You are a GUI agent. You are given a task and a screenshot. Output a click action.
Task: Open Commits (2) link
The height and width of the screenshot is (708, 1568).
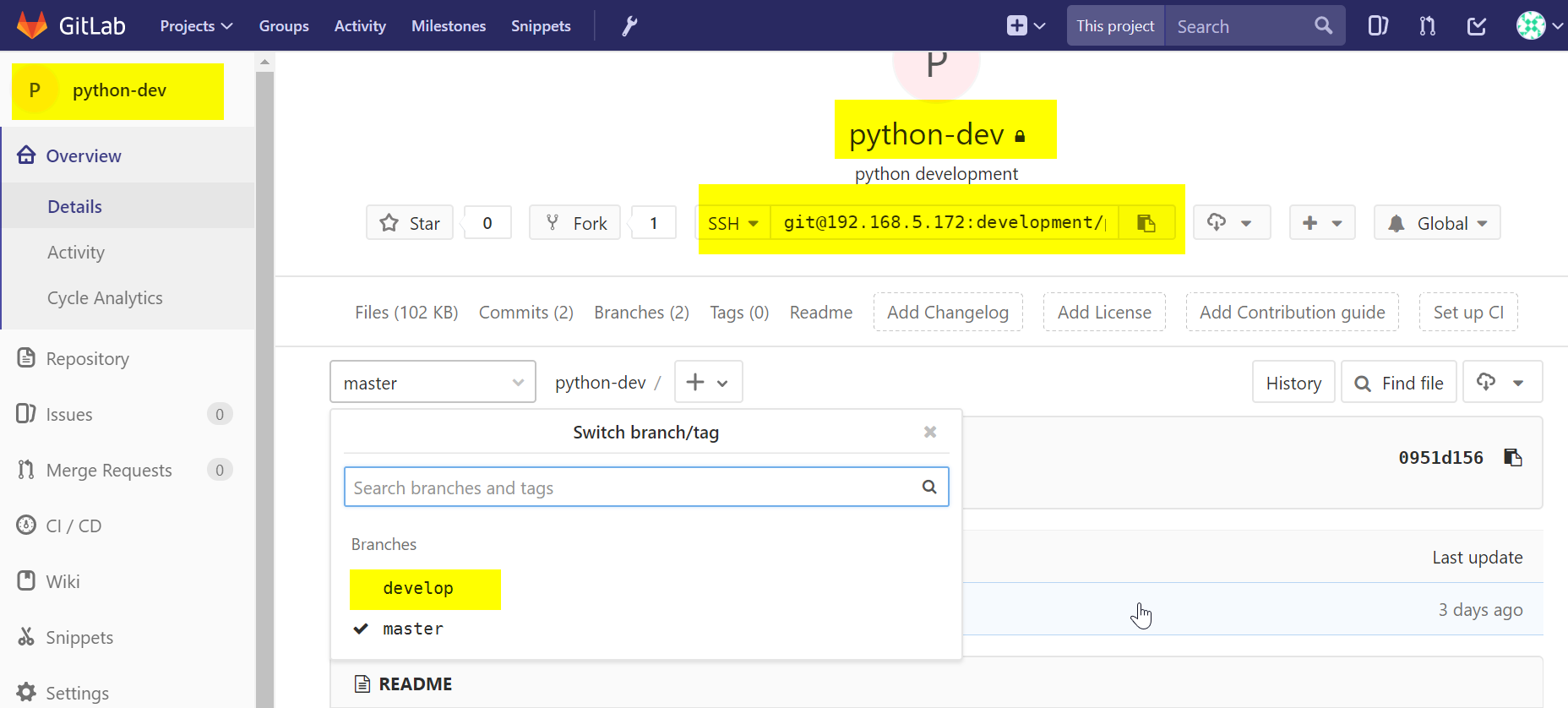point(526,313)
